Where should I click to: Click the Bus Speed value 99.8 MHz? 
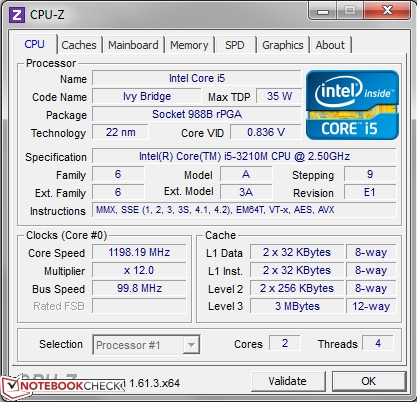[139, 288]
